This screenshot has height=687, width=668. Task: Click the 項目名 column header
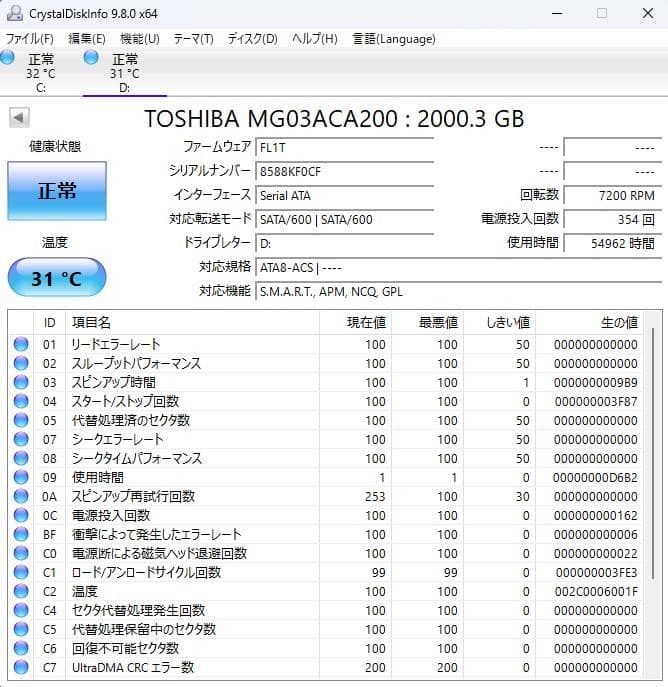click(x=192, y=323)
